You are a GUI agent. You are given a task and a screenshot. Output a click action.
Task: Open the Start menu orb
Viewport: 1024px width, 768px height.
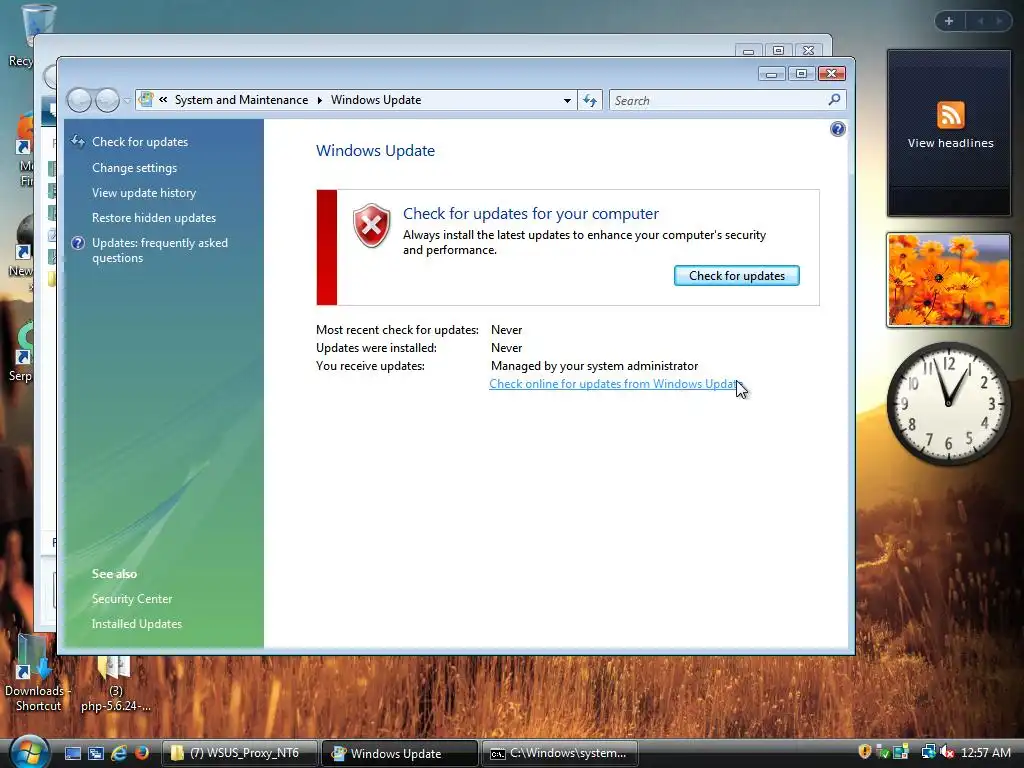(29, 752)
